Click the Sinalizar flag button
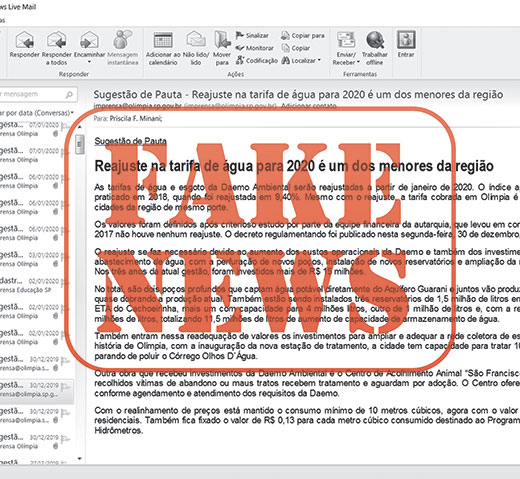Image resolution: width=520 pixels, height=479 pixels. click(252, 35)
